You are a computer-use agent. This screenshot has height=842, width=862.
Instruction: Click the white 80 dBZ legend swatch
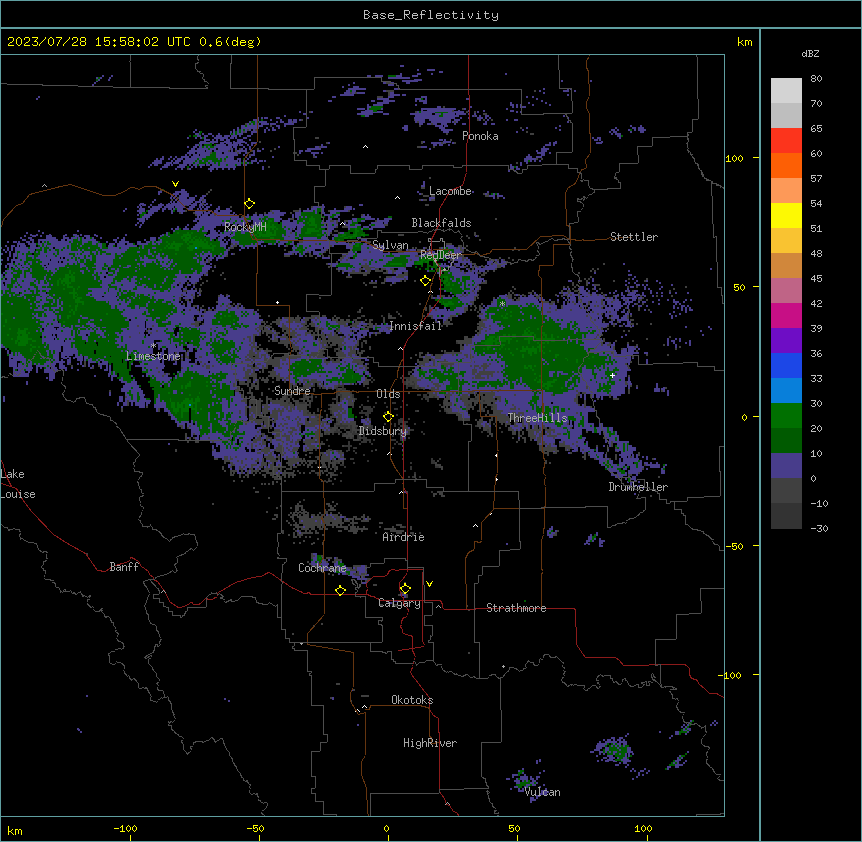click(x=786, y=91)
